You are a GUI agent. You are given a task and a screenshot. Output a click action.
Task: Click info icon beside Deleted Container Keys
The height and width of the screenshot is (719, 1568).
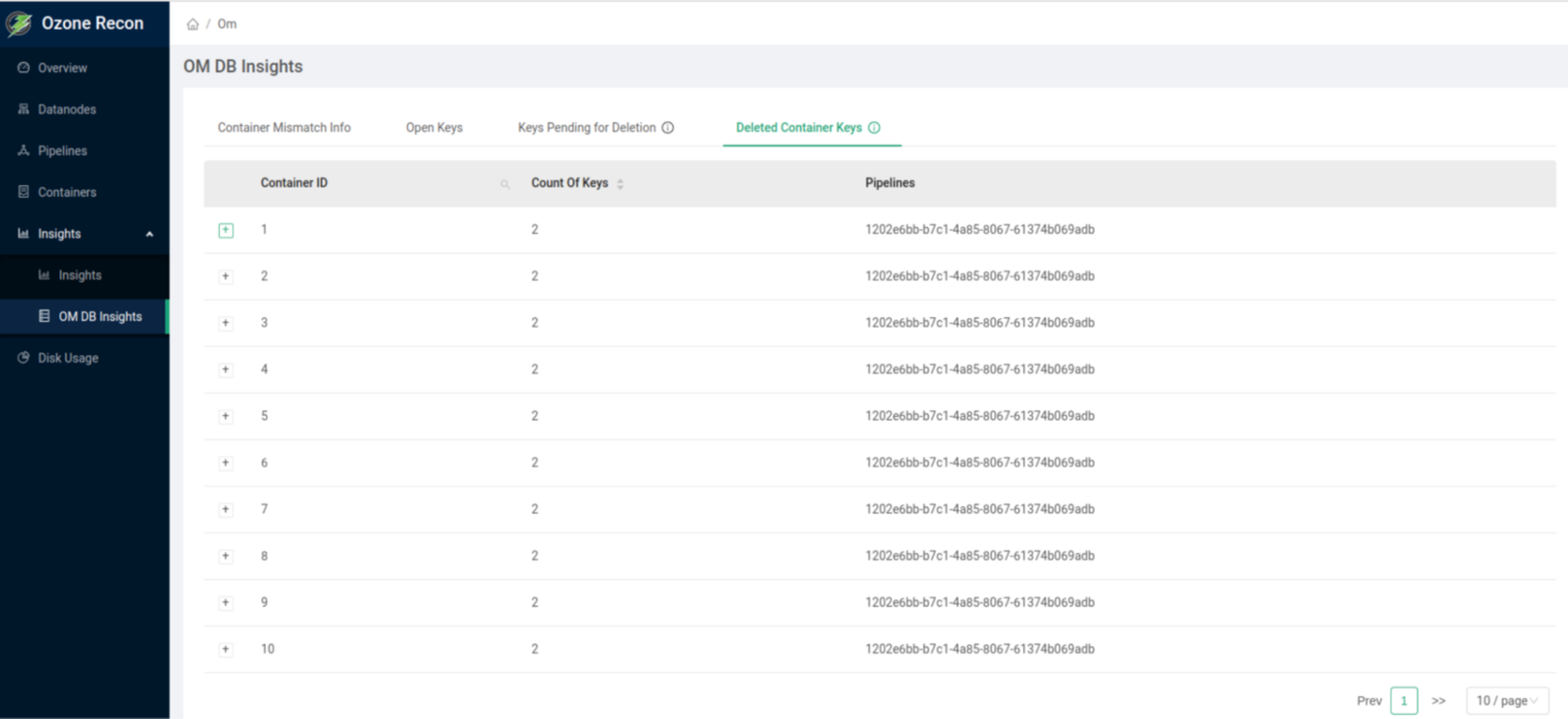(874, 128)
